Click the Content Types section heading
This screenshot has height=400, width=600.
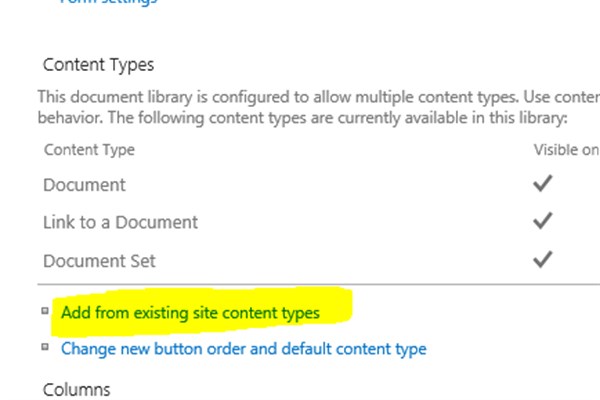tap(98, 65)
